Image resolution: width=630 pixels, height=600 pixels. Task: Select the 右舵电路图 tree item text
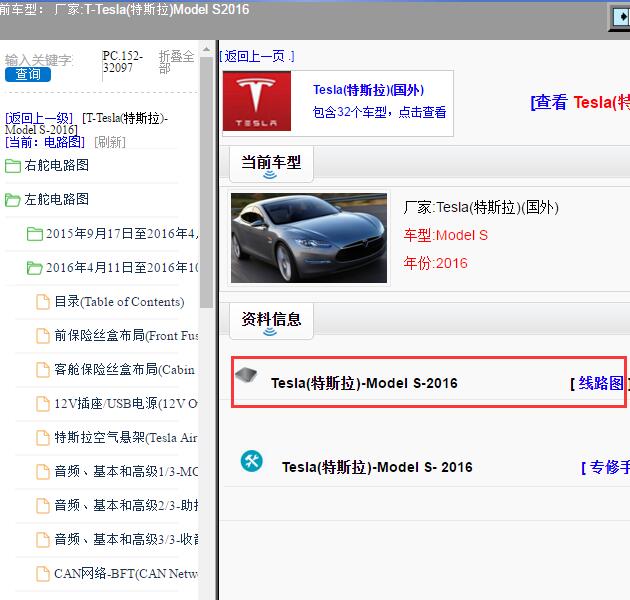(57, 165)
